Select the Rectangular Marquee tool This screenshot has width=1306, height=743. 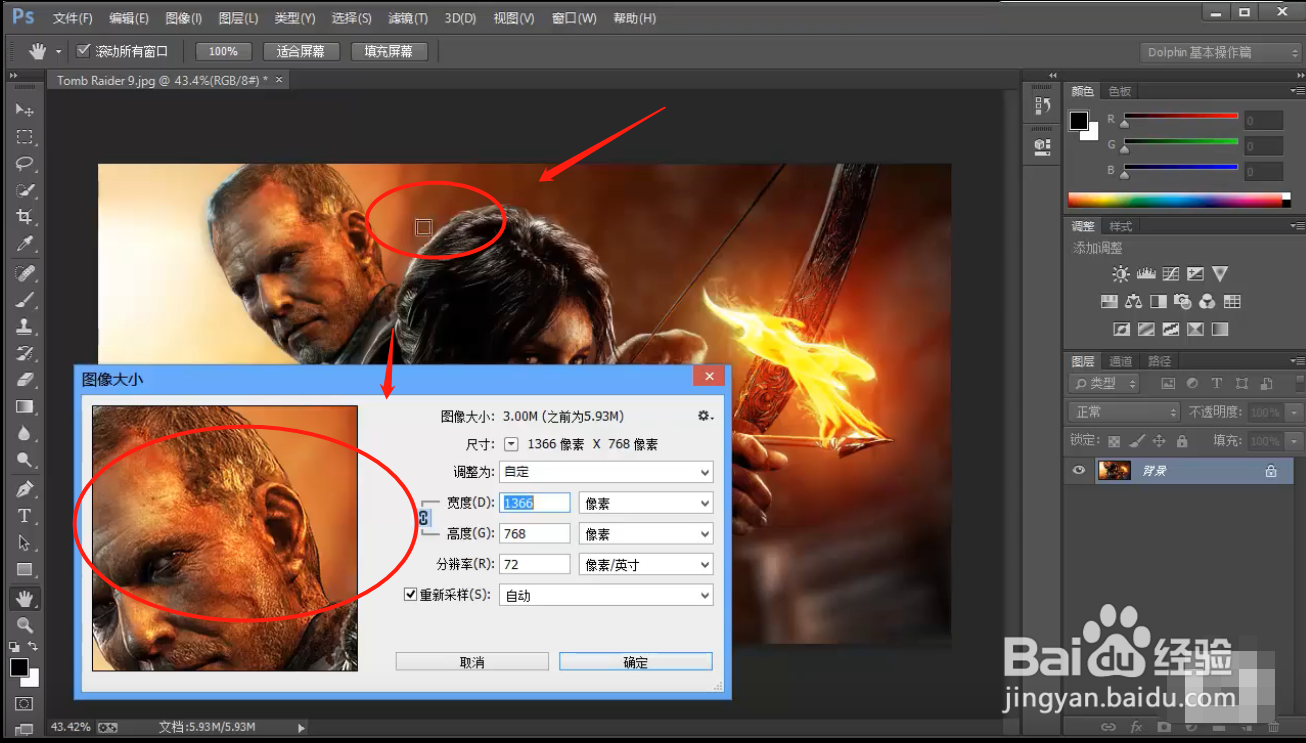click(25, 136)
